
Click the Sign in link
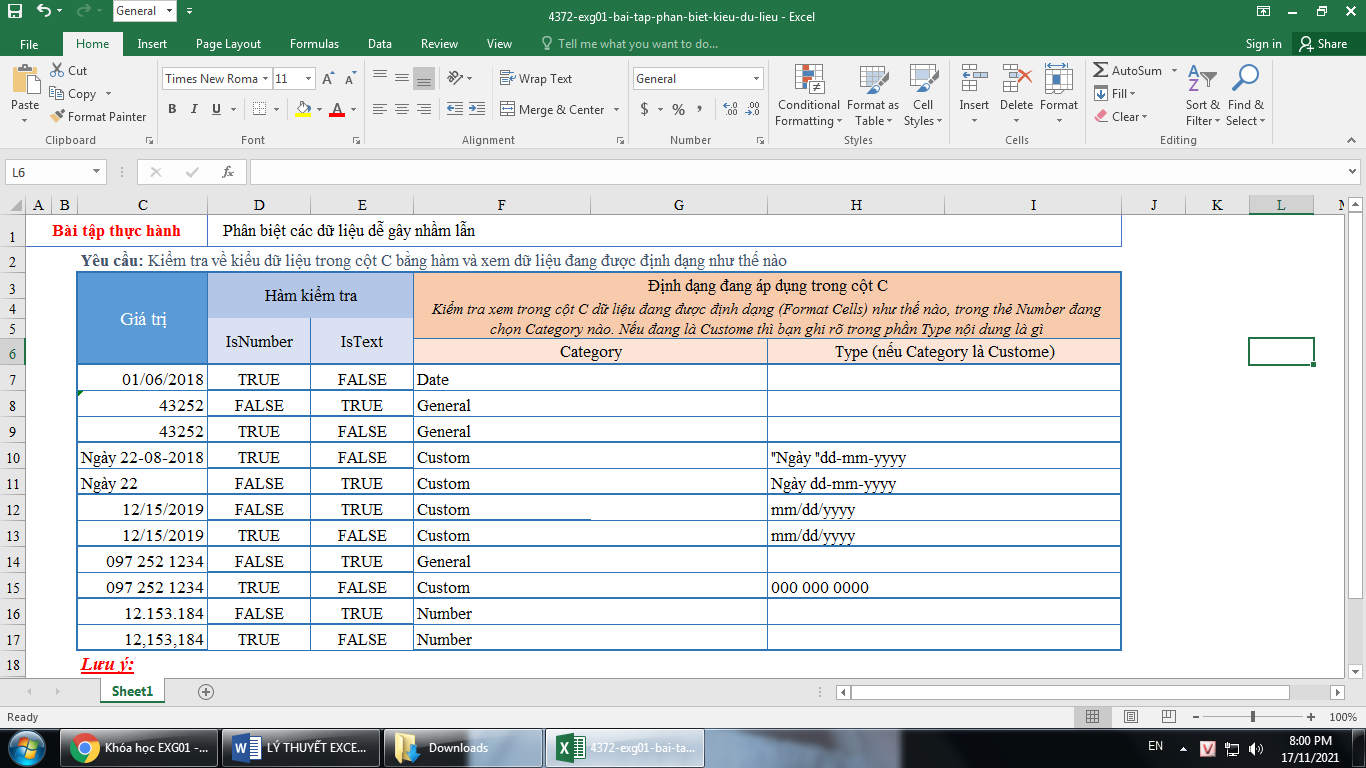1263,44
